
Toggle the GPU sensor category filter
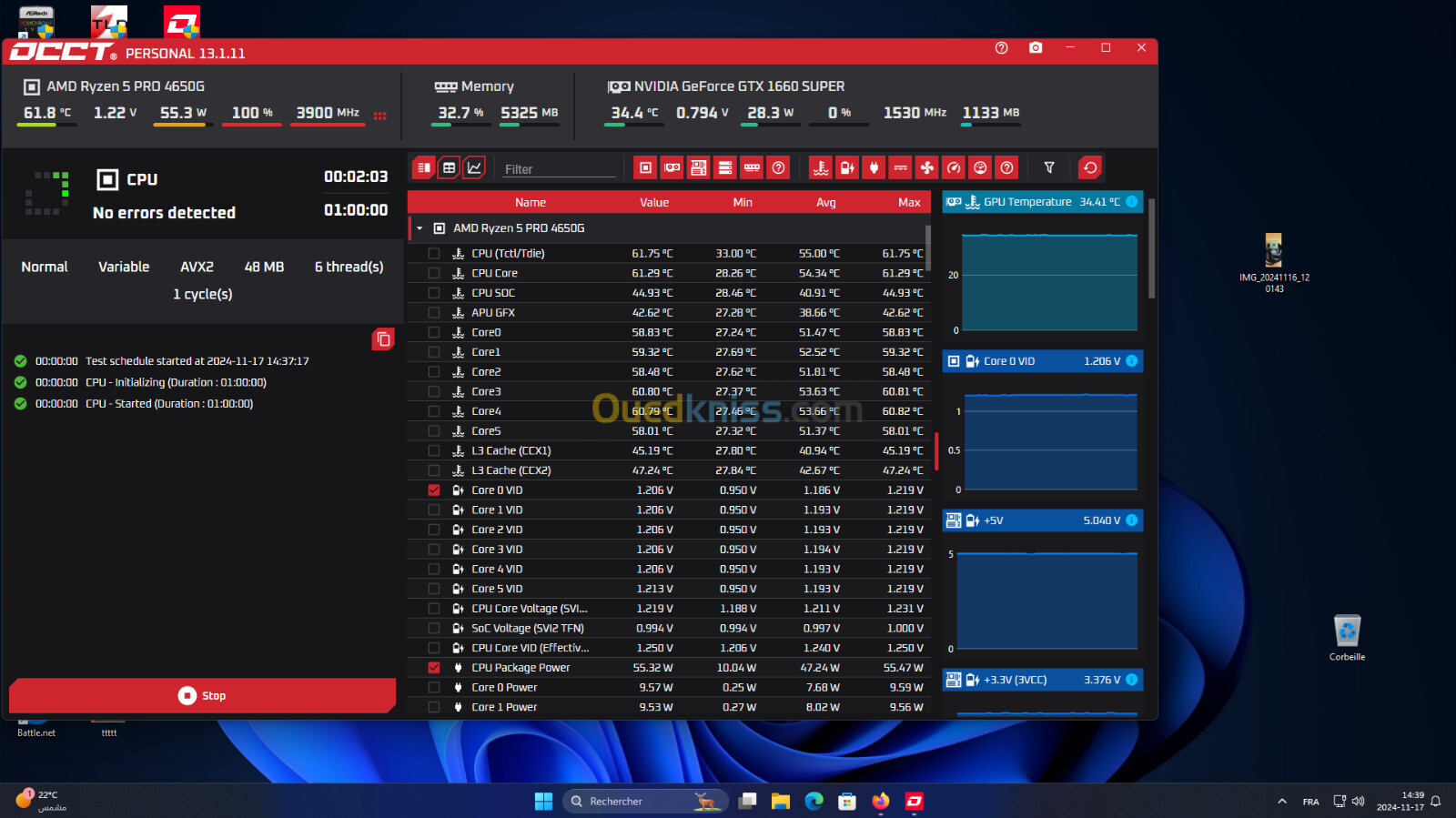tap(672, 167)
